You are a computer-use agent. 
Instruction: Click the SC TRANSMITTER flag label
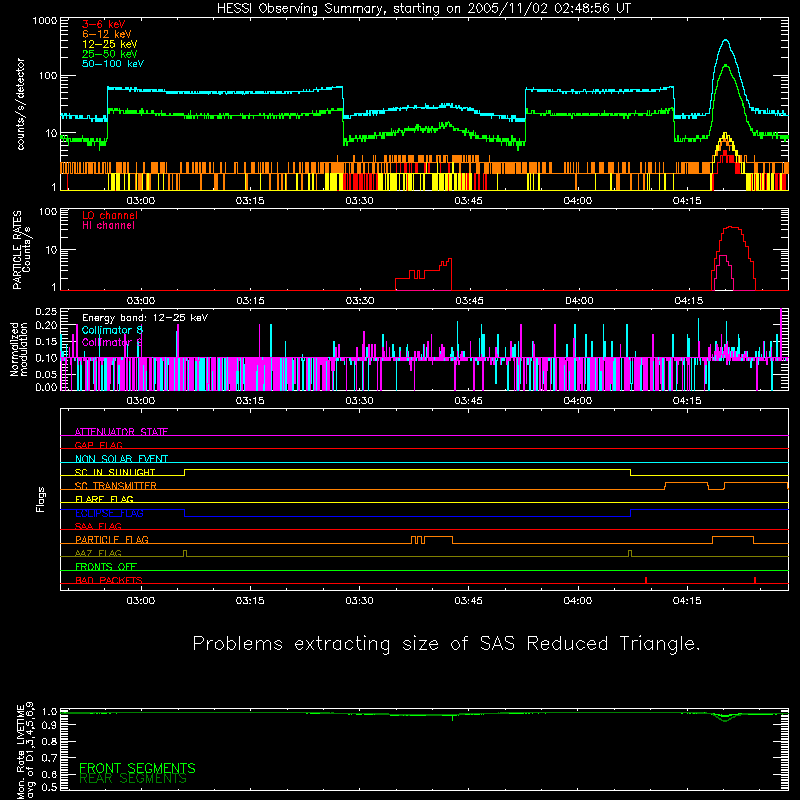click(116, 486)
